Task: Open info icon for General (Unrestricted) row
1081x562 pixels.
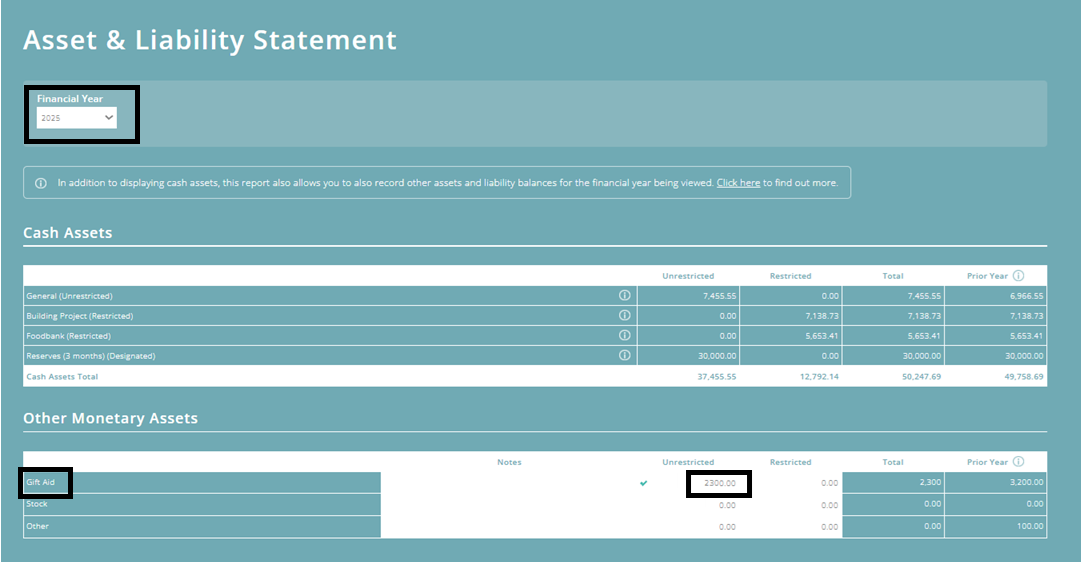Action: point(625,295)
